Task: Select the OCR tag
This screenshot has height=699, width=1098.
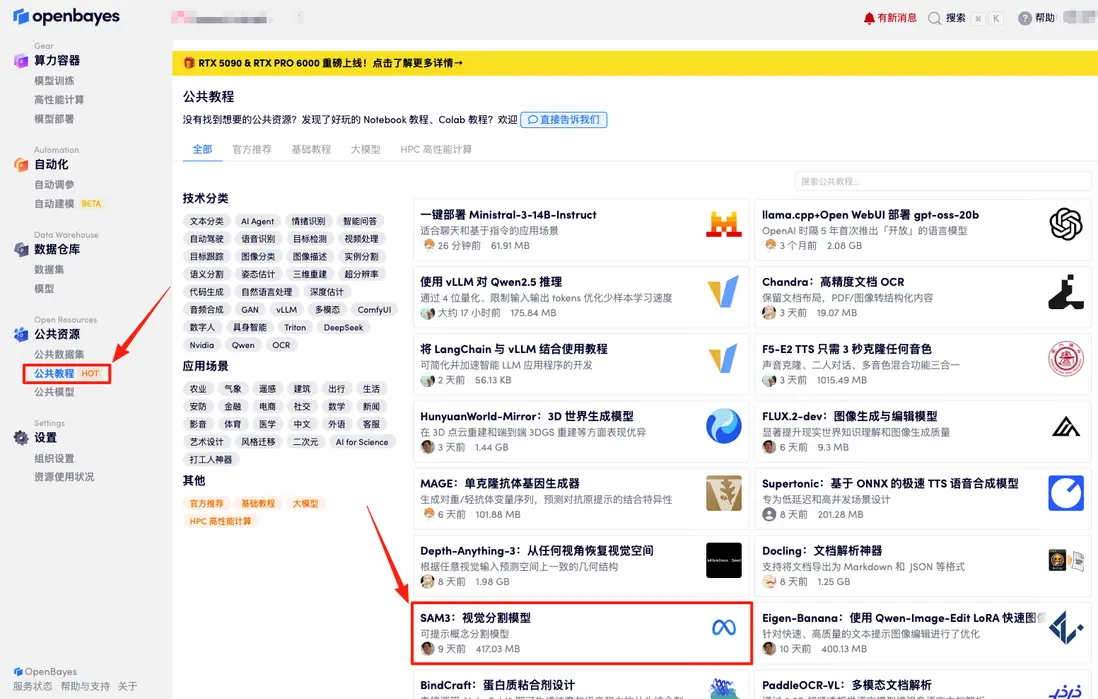Action: coord(282,345)
